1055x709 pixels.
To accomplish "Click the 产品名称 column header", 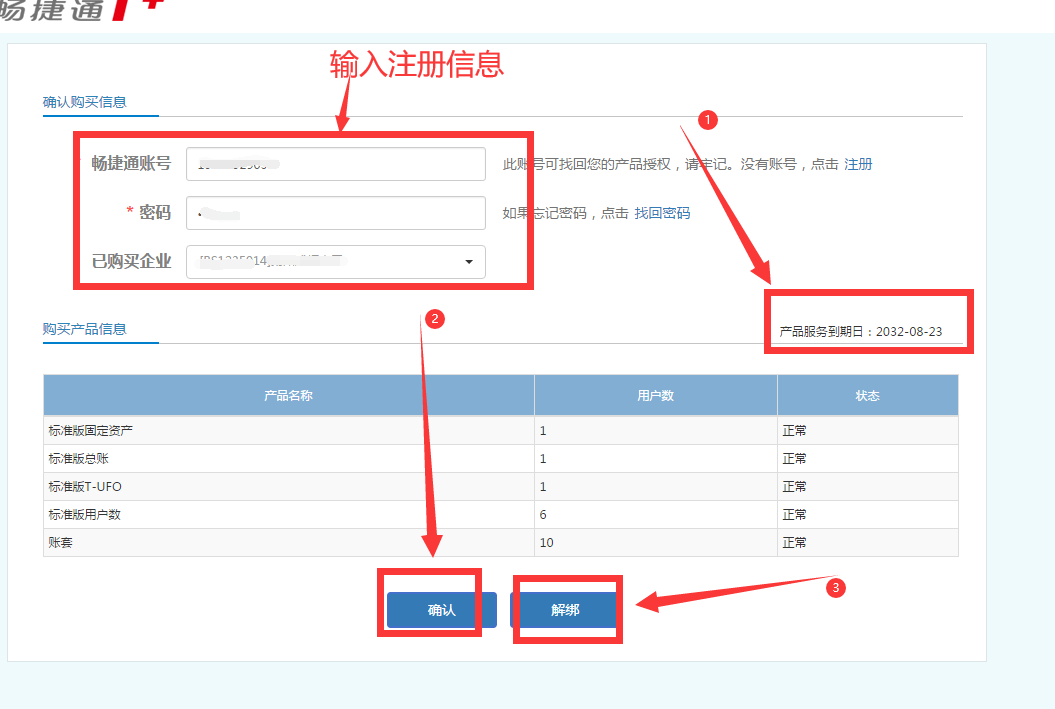I will point(289,396).
